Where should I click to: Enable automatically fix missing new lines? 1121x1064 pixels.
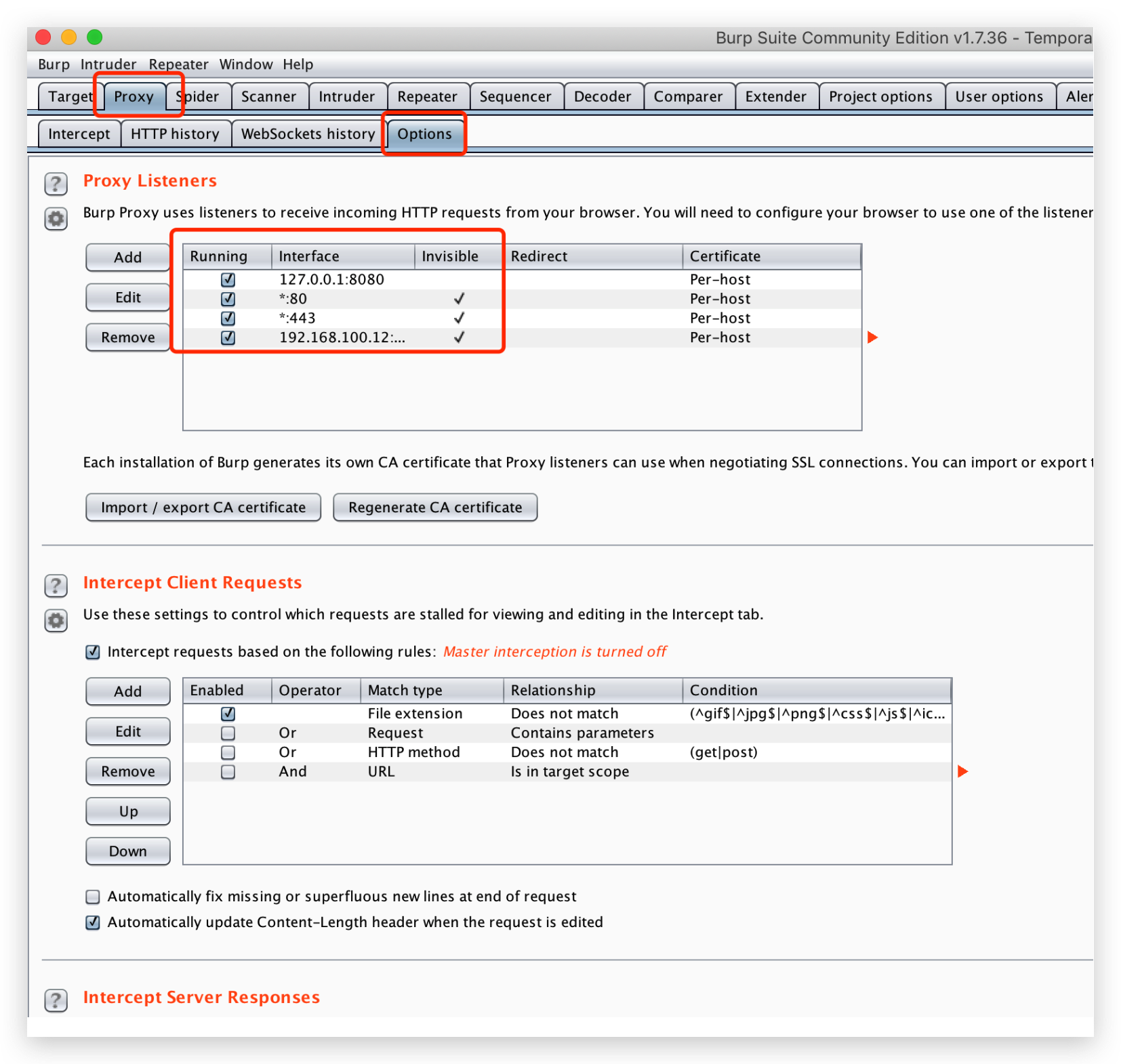coord(93,897)
